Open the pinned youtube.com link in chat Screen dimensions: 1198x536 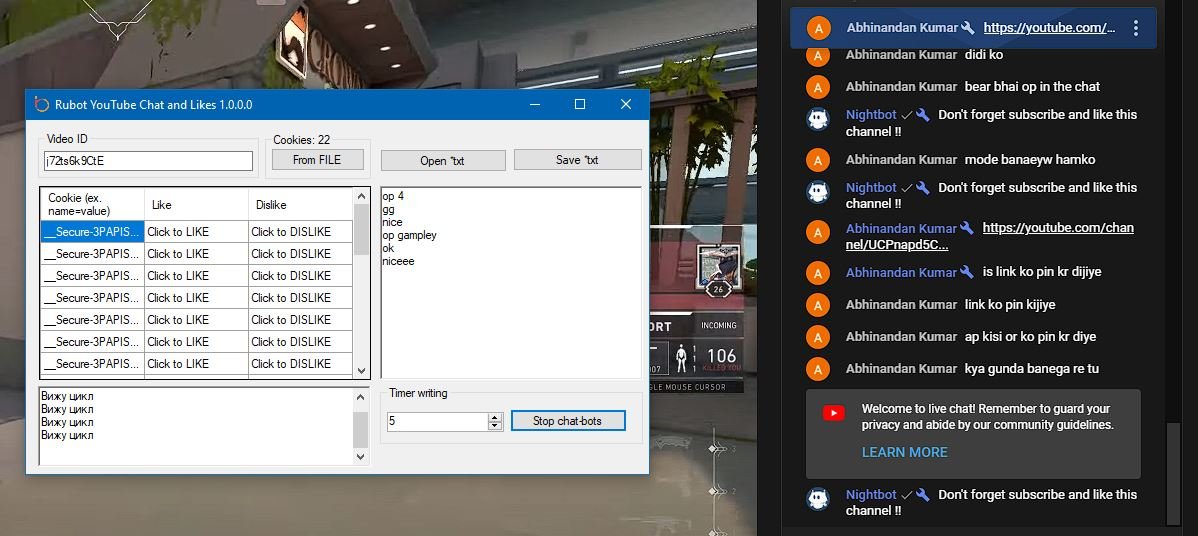(x=1048, y=28)
